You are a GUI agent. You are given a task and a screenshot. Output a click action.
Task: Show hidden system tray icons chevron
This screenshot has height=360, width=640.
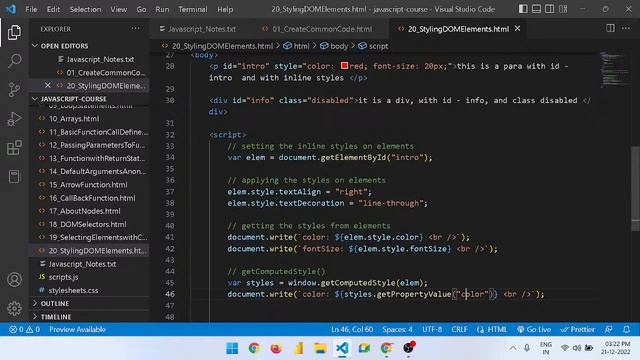pyautogui.click(x=513, y=348)
